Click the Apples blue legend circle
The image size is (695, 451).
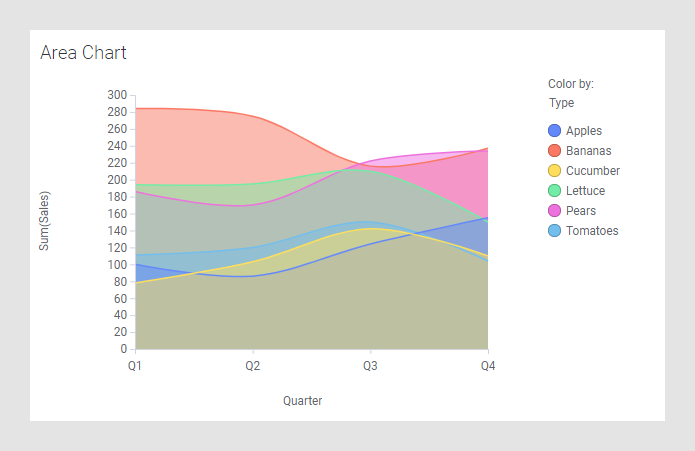(555, 131)
